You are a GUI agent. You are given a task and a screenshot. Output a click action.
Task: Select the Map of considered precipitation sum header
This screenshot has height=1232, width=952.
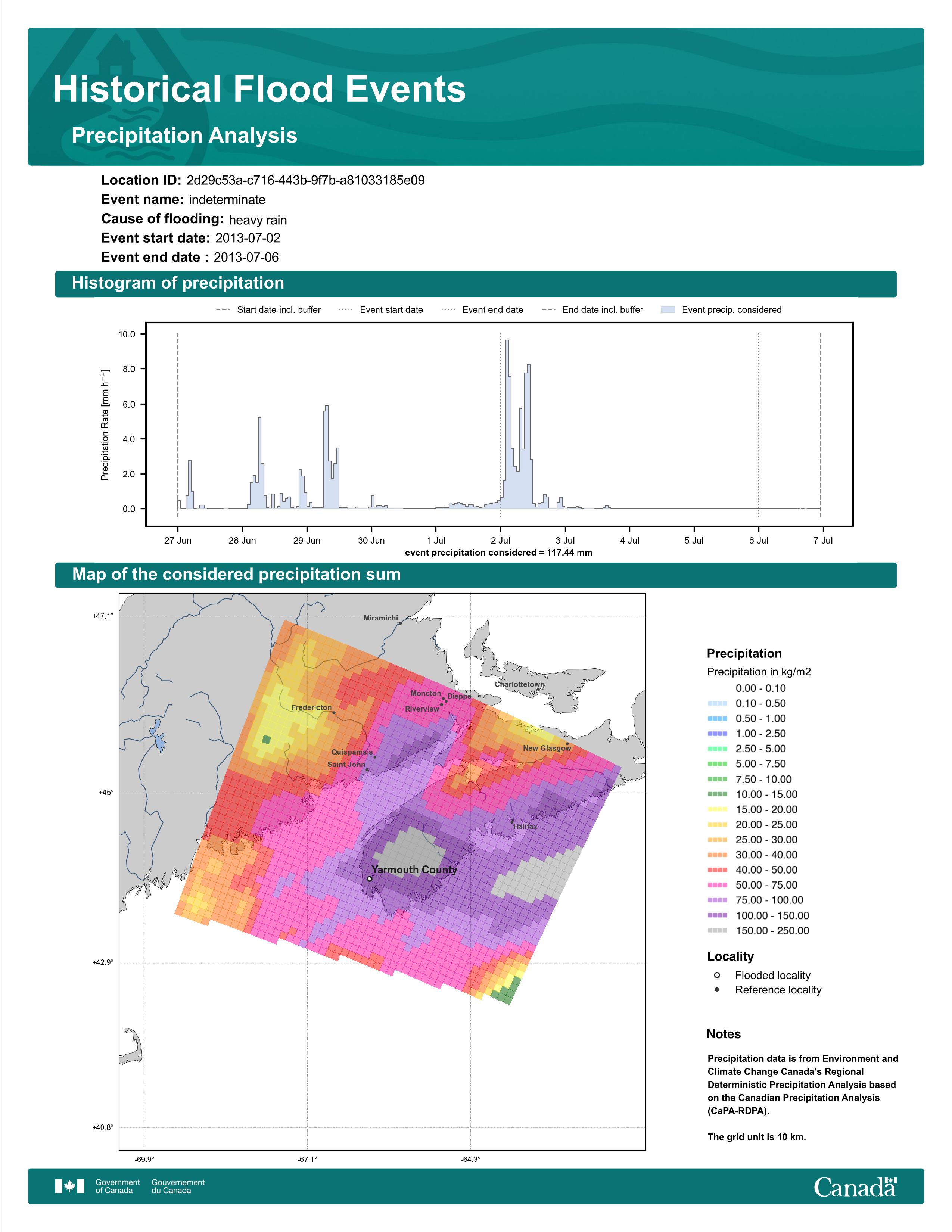tap(475, 574)
